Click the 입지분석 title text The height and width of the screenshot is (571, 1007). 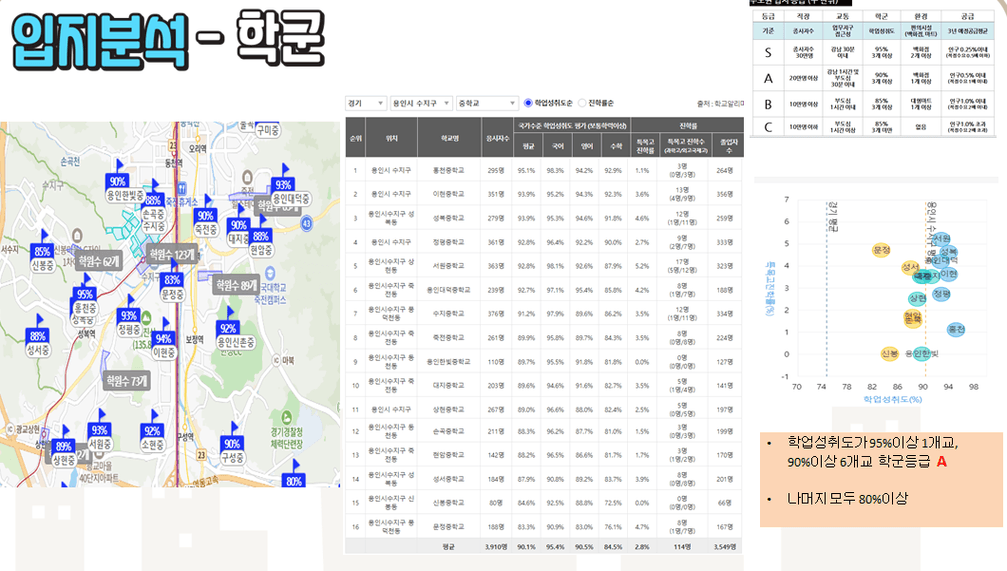101,40
